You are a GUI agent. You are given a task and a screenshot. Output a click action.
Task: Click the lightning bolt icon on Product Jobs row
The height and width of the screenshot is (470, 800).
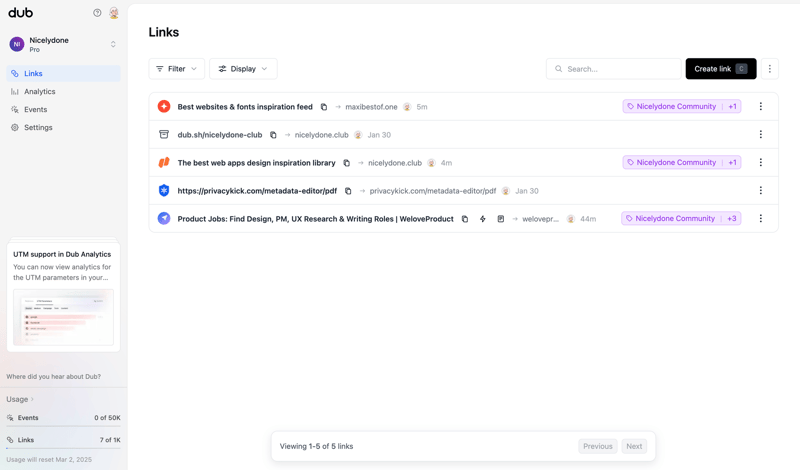[483, 219]
